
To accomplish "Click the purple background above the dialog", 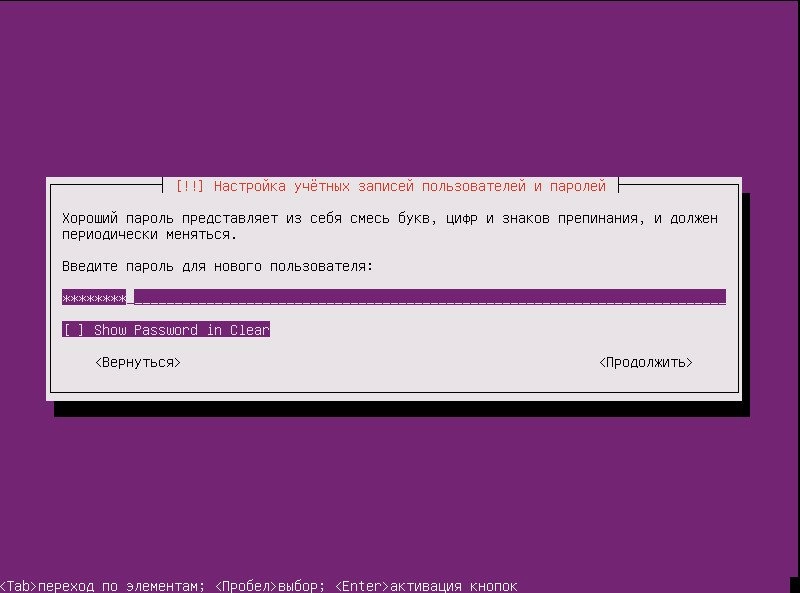I will click(x=400, y=90).
